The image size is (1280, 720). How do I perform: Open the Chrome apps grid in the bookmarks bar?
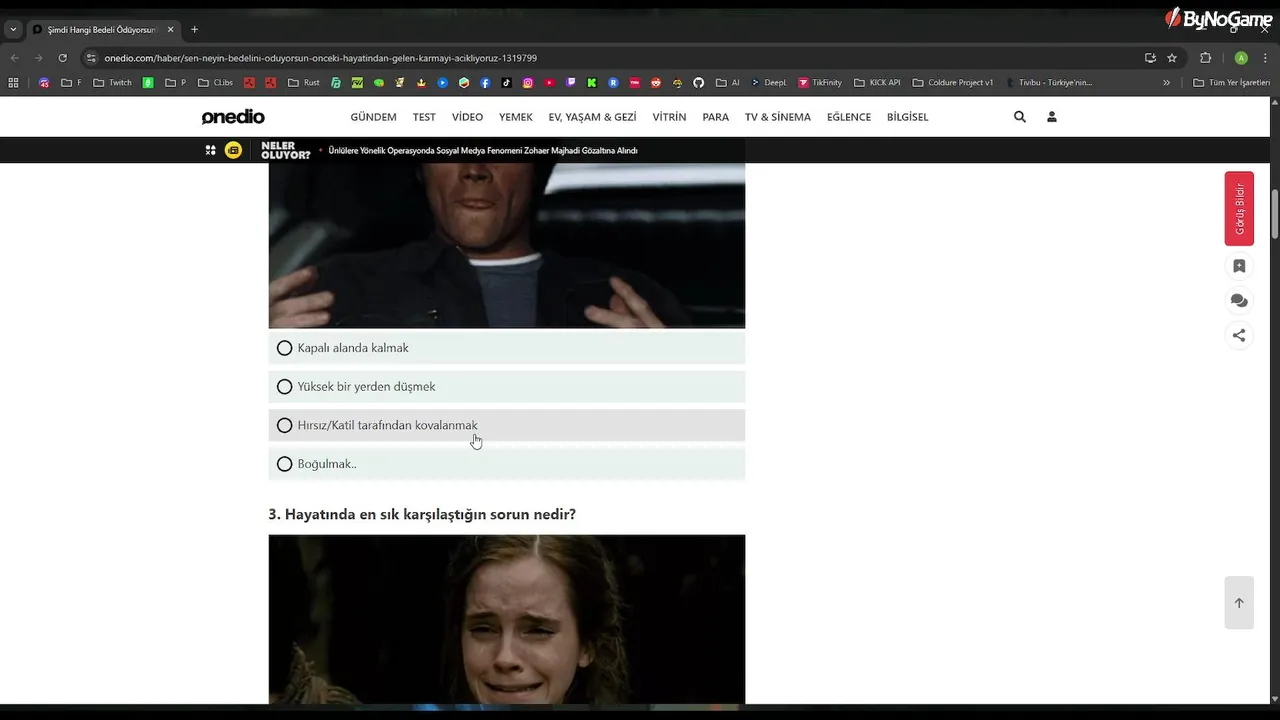tap(13, 83)
